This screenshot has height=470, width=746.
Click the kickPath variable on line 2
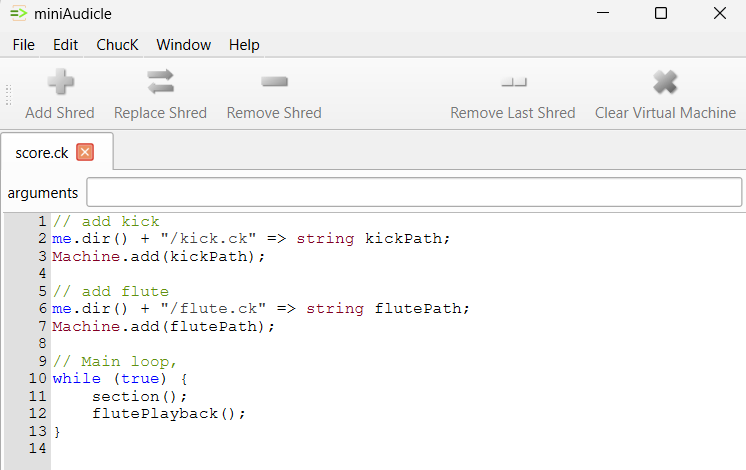[x=403, y=238]
